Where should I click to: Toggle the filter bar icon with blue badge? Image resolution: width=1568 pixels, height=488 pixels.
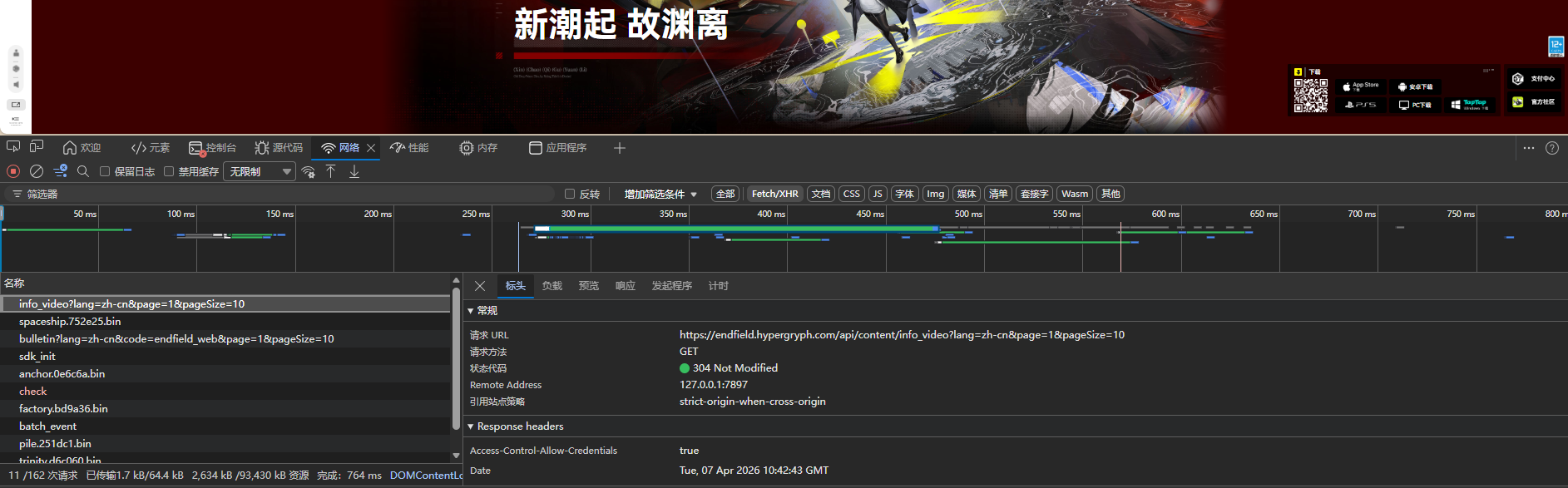click(60, 171)
